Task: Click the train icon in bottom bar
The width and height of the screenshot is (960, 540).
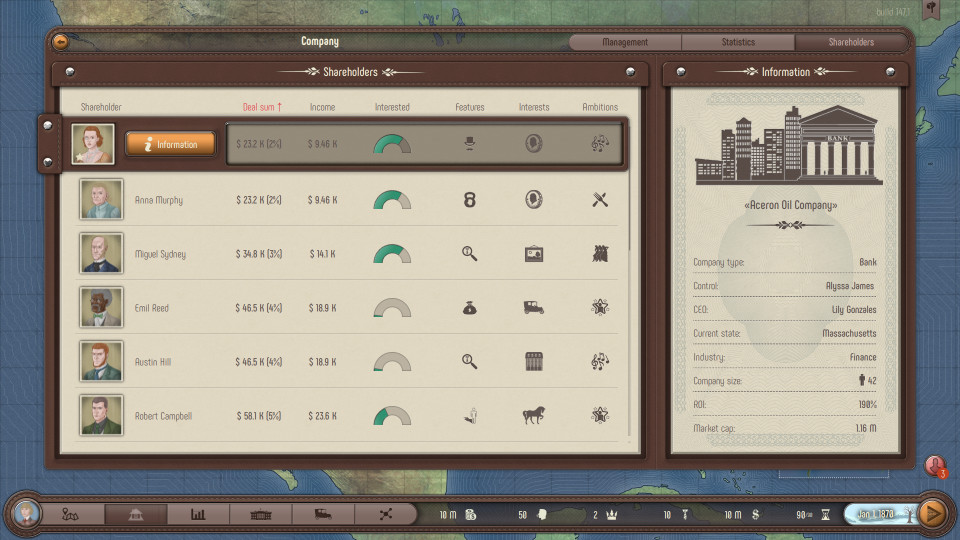Action: pos(323,514)
